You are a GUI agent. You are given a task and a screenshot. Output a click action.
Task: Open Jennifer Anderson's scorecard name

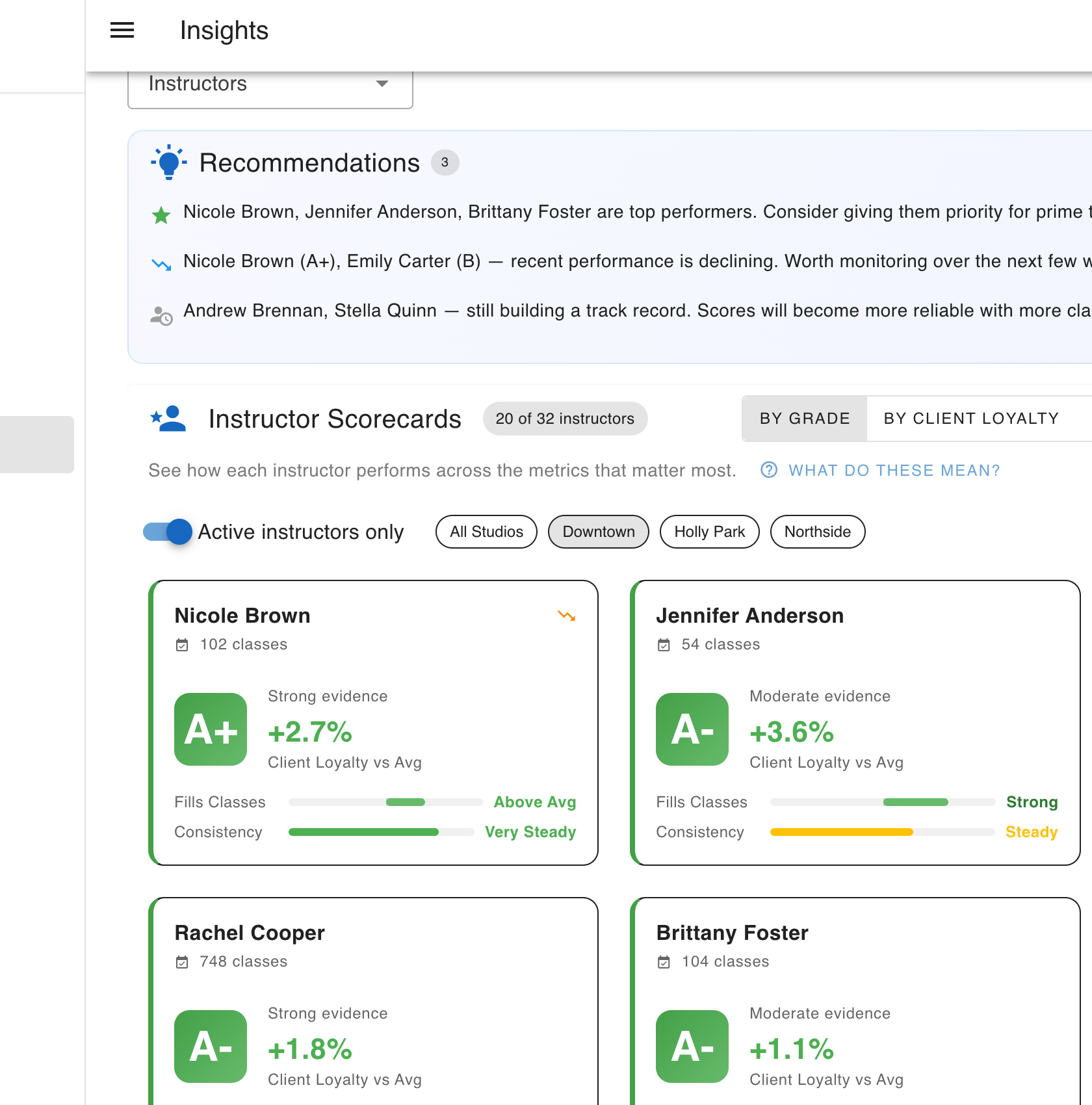click(x=749, y=616)
